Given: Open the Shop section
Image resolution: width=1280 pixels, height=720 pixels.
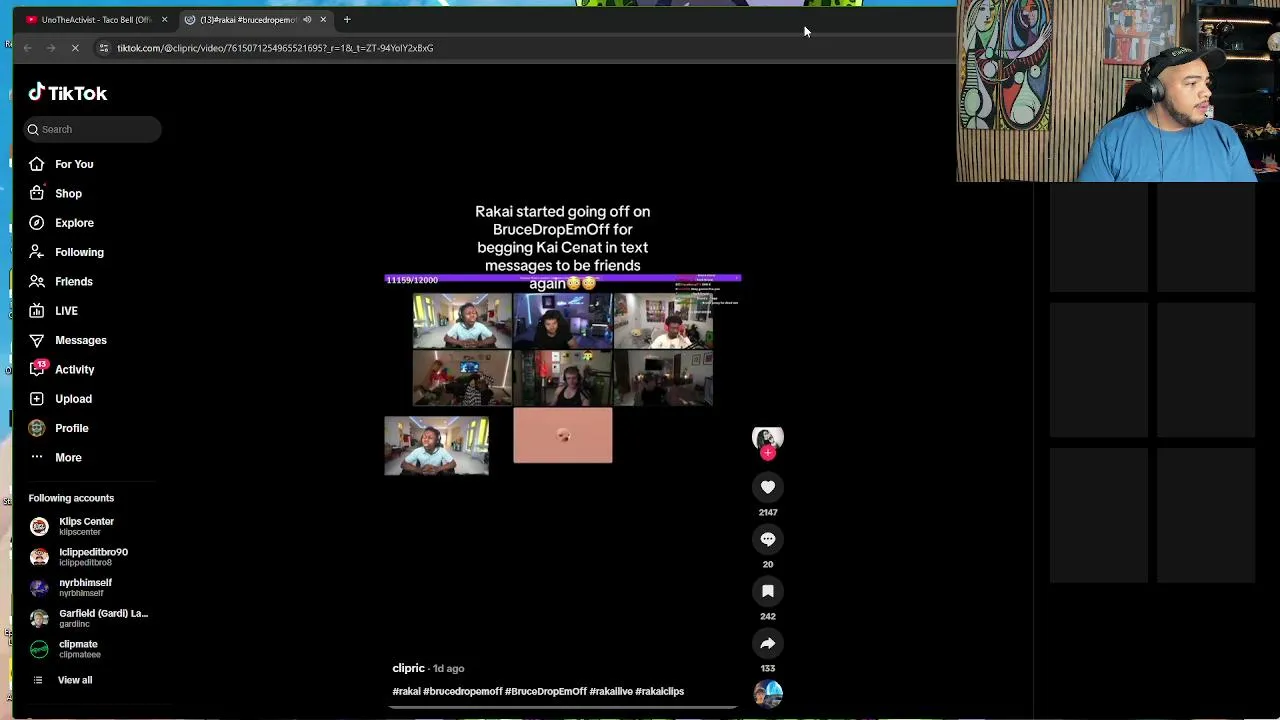Looking at the screenshot, I should click(68, 193).
